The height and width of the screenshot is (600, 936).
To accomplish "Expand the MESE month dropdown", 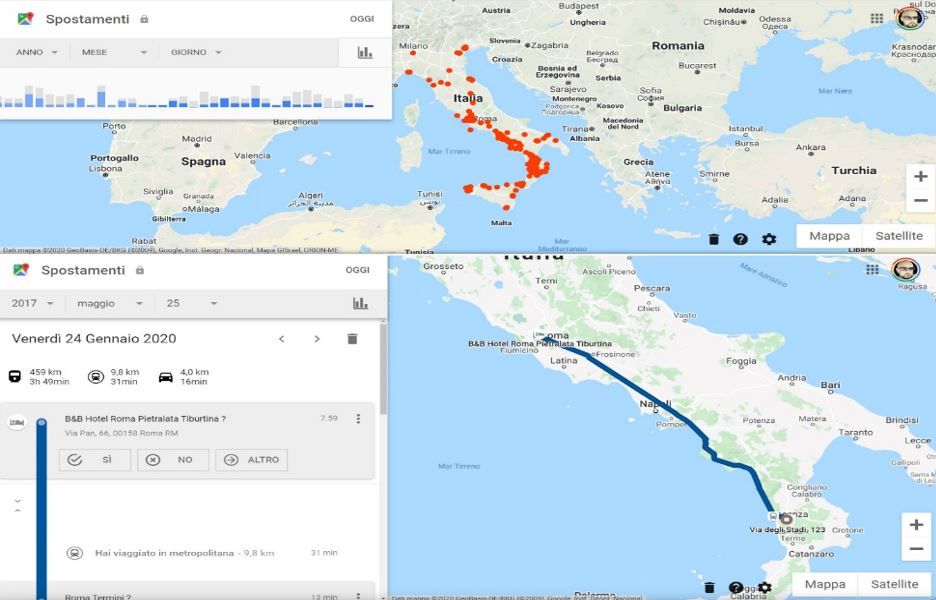I will 115,52.
